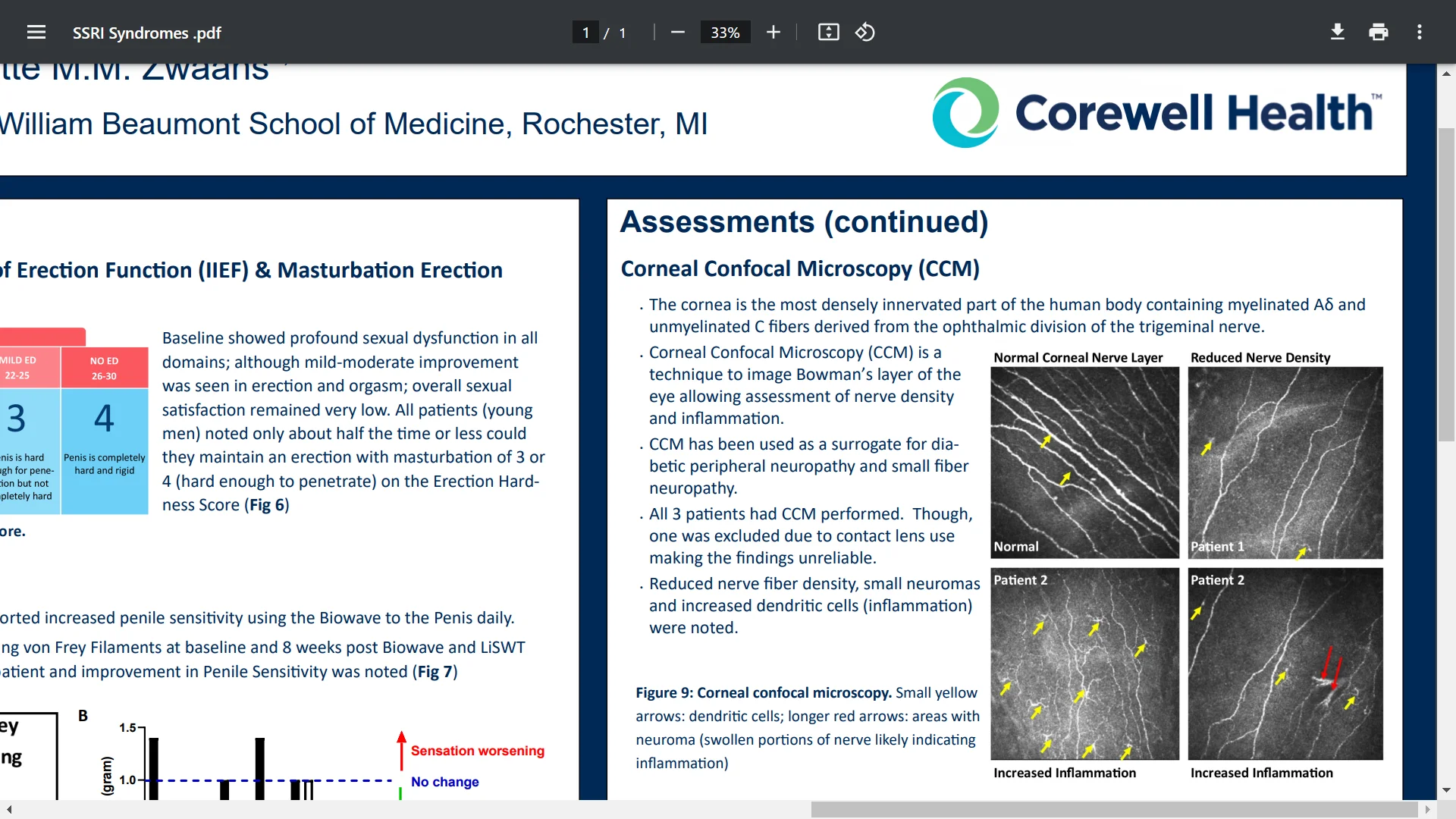Image resolution: width=1456 pixels, height=819 pixels.
Task: Click the Sensation worsening label
Action: point(477,751)
